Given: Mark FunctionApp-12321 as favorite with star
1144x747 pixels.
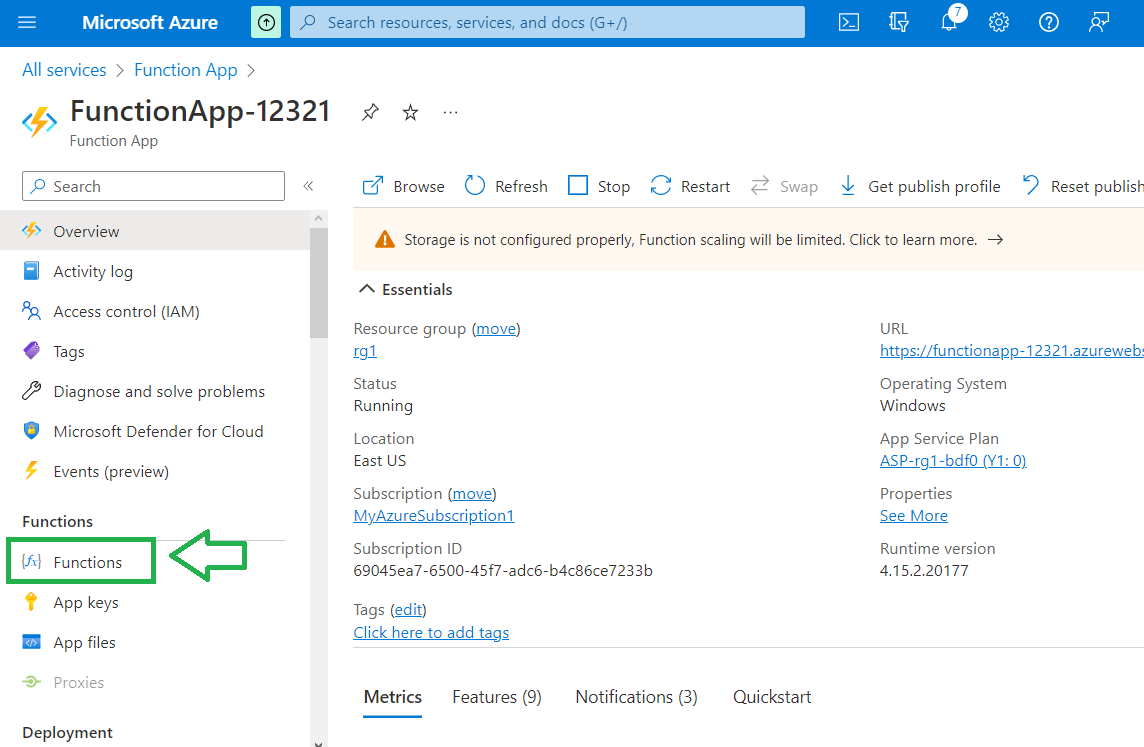Looking at the screenshot, I should click(x=411, y=112).
